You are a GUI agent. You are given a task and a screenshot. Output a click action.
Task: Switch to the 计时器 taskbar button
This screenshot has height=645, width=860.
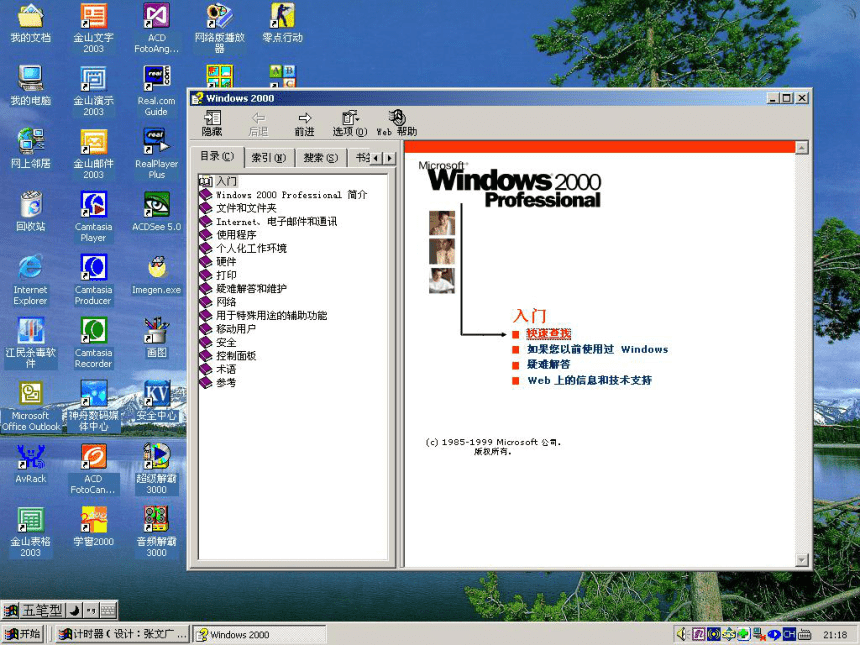(x=123, y=635)
